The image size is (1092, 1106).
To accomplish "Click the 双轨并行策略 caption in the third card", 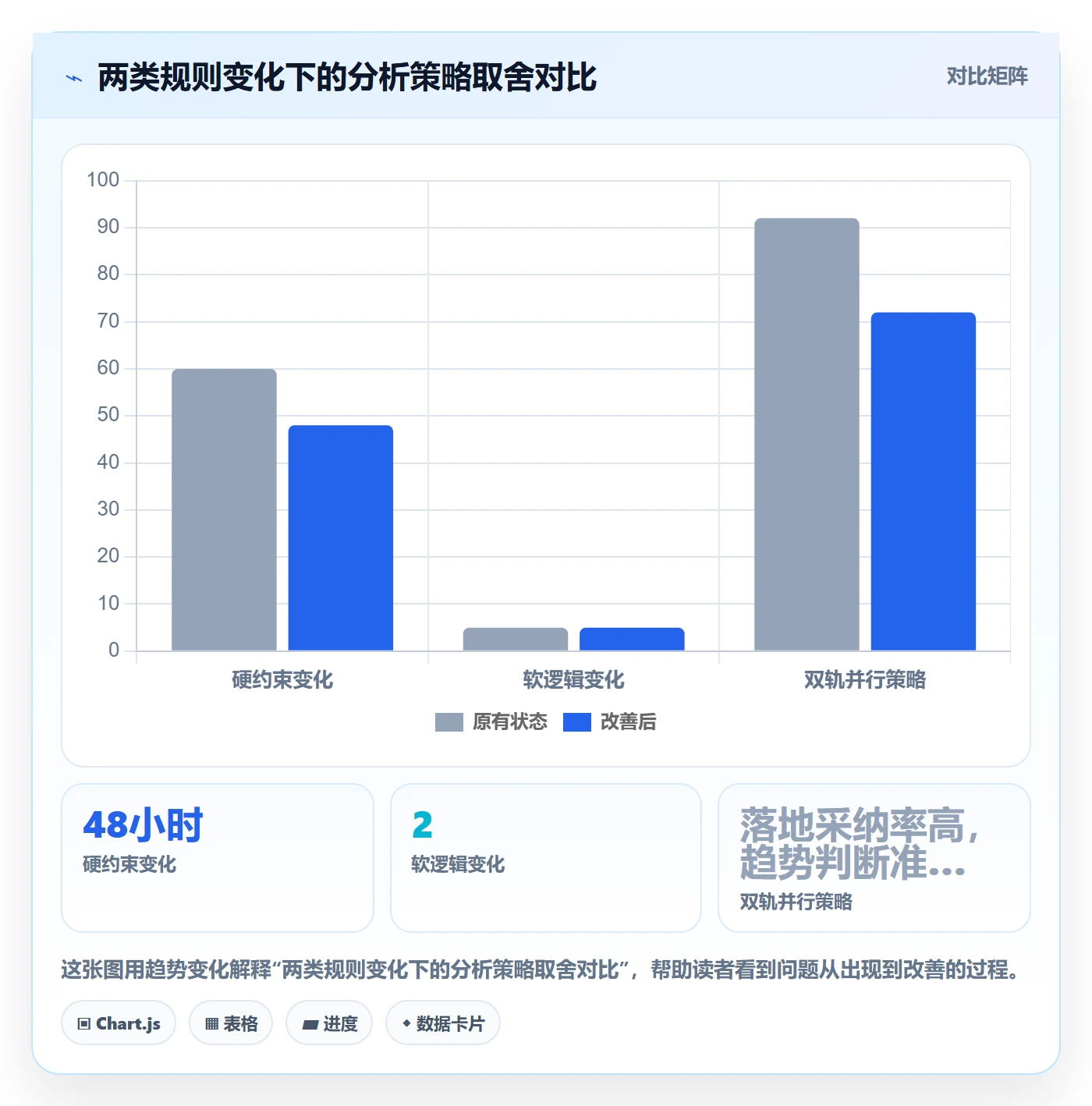I will 796,902.
